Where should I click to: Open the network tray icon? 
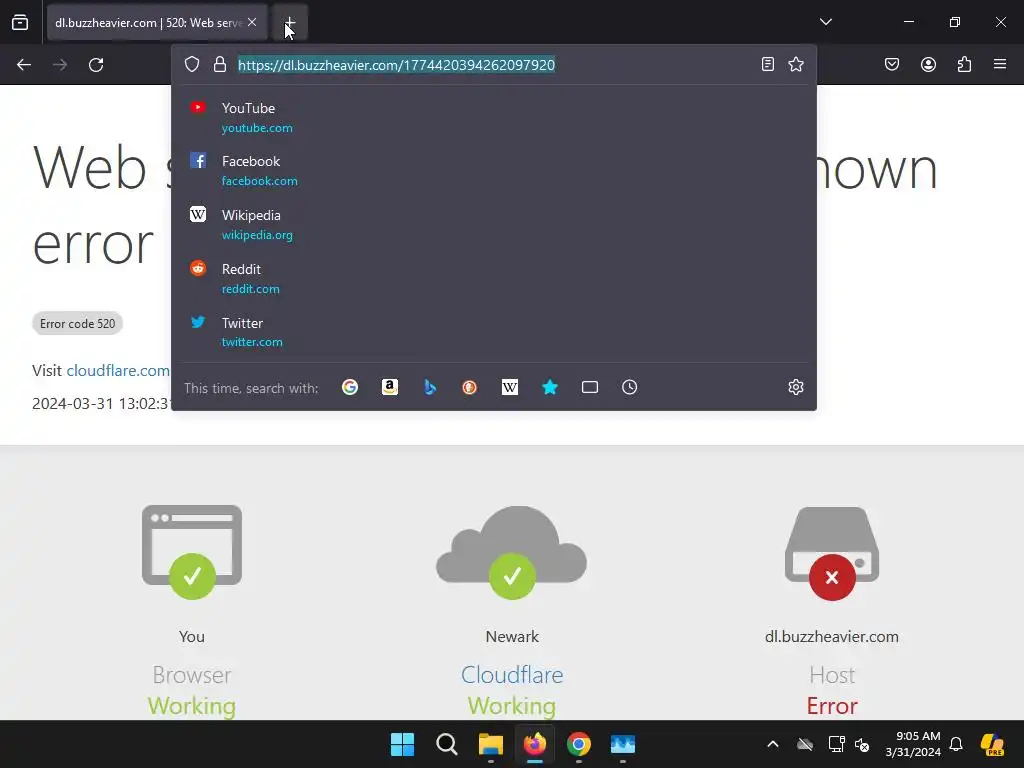pos(836,744)
